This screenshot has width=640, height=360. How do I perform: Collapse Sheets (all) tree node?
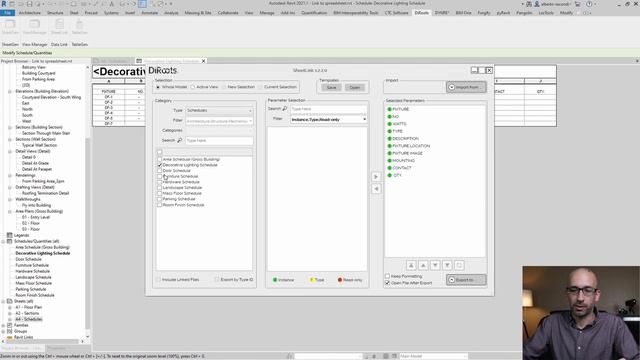pos(4,301)
